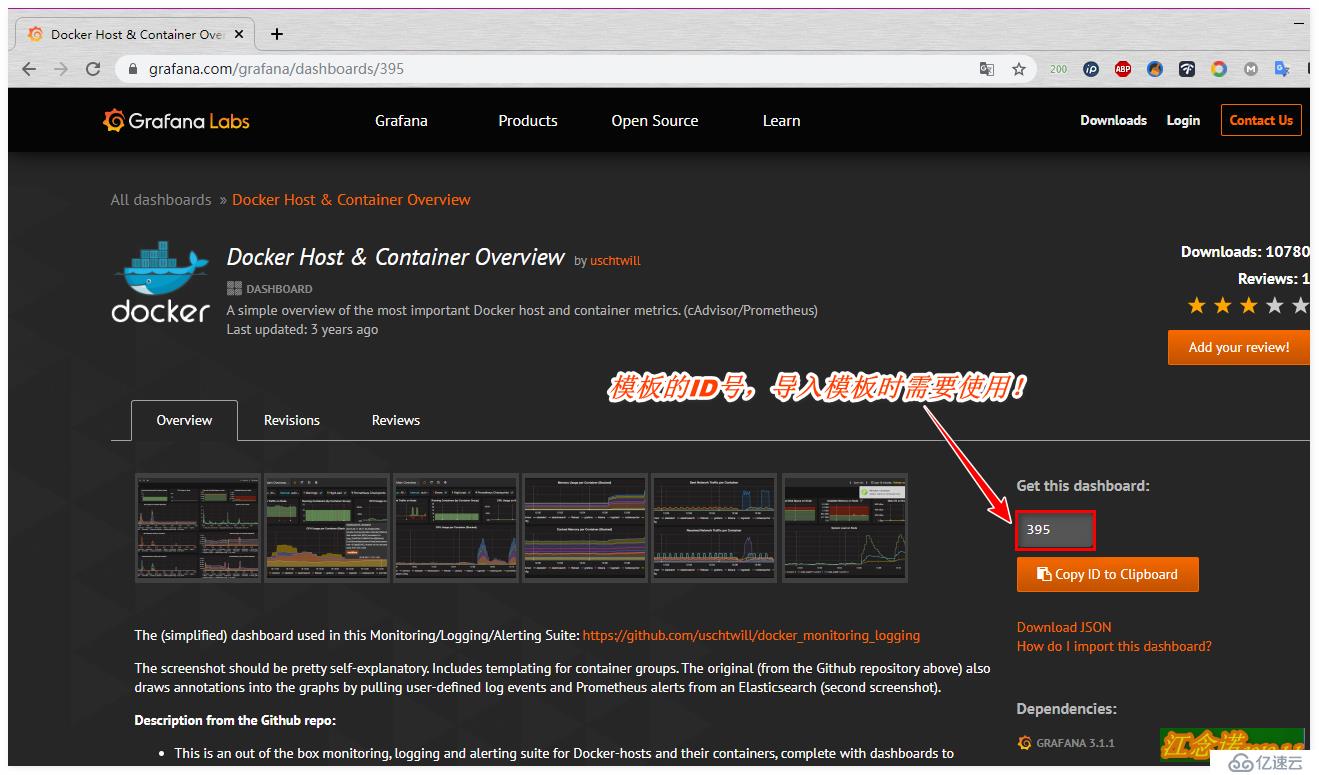Viewport: 1319px width, 775px height.
Task: Open the fifth dashboard screenshot thumbnail
Action: pos(715,527)
